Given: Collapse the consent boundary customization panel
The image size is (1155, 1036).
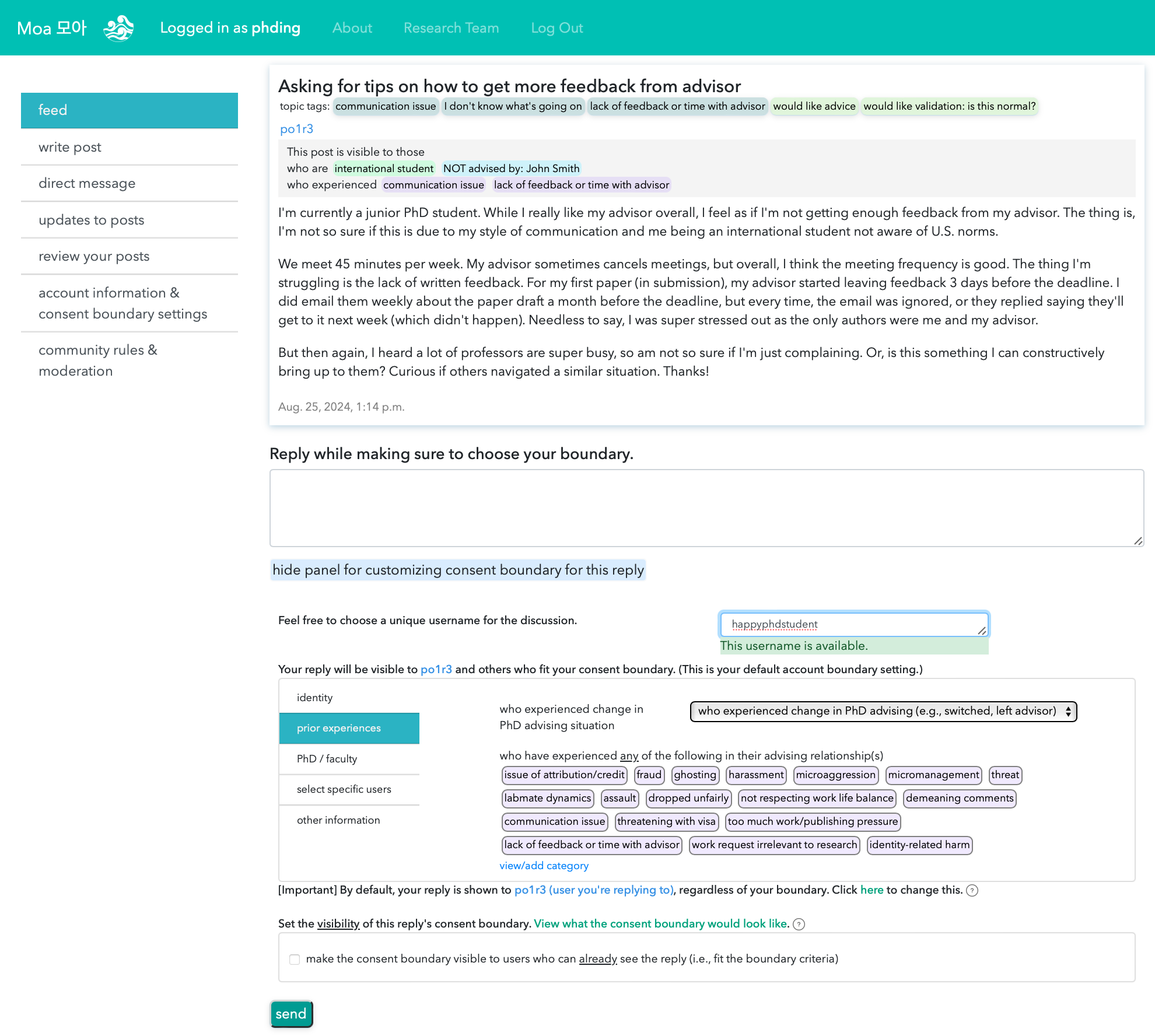Looking at the screenshot, I should tap(458, 570).
